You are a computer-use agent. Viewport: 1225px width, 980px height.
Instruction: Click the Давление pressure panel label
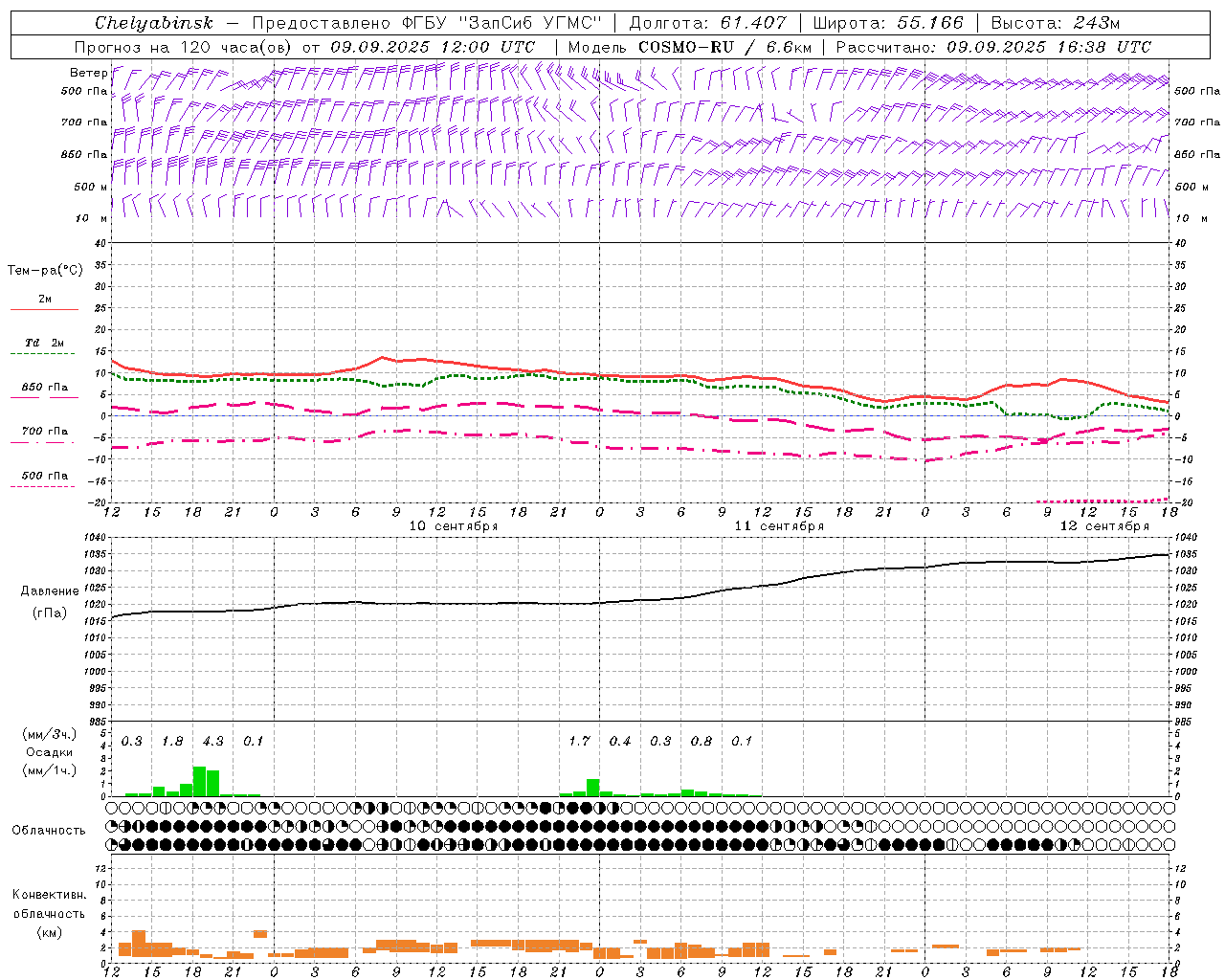pos(50,591)
